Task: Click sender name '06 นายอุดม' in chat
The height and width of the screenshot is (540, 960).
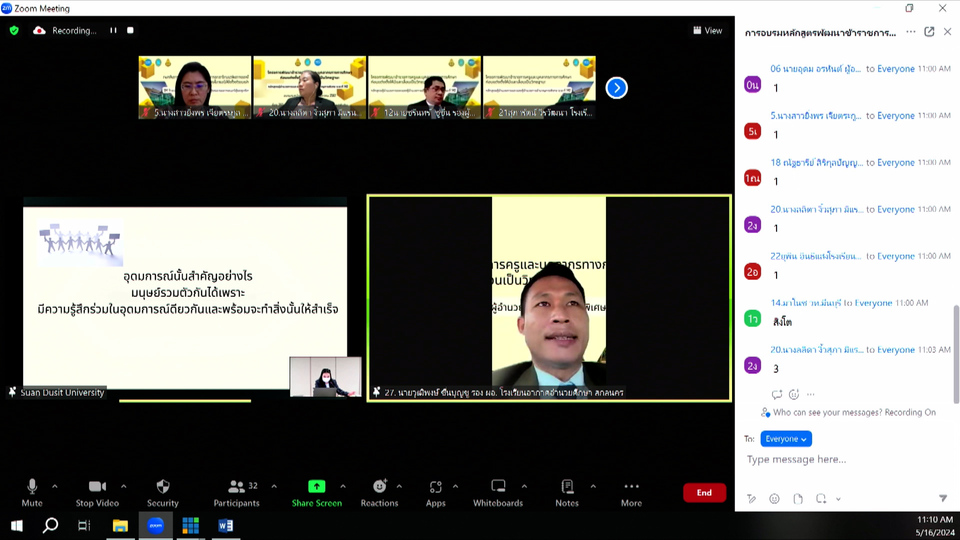Action: (816, 69)
